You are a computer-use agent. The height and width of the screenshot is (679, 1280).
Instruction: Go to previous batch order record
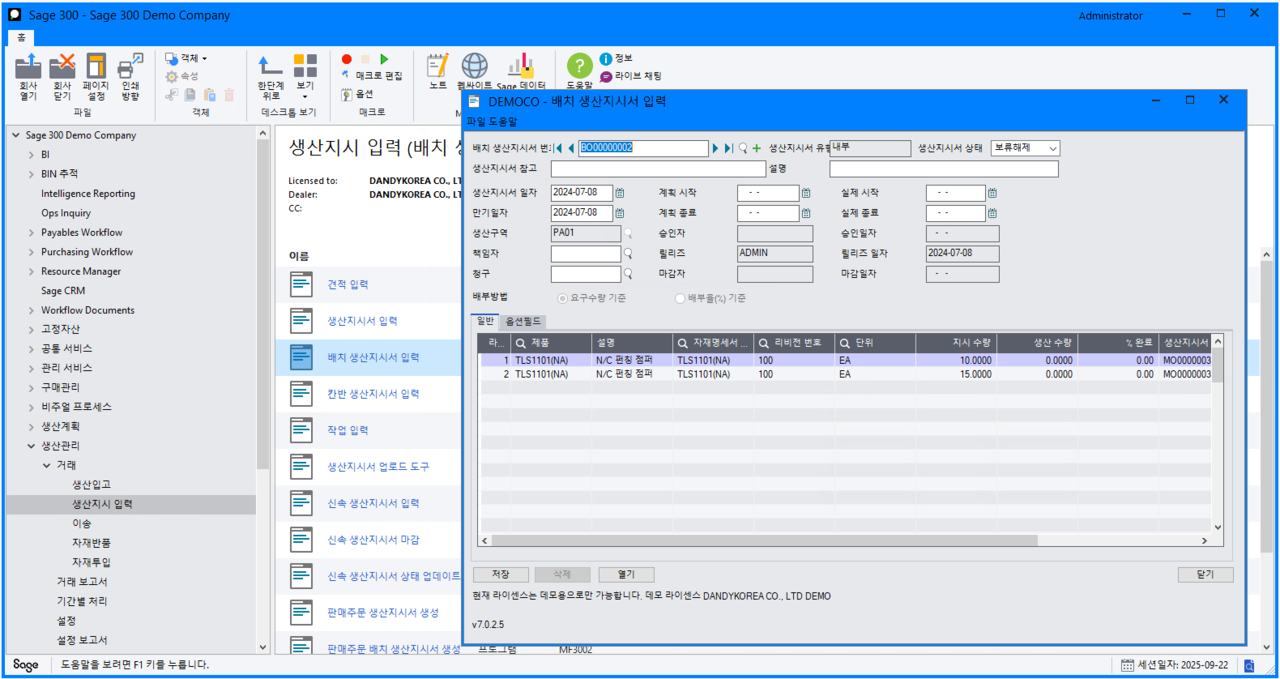tap(571, 148)
